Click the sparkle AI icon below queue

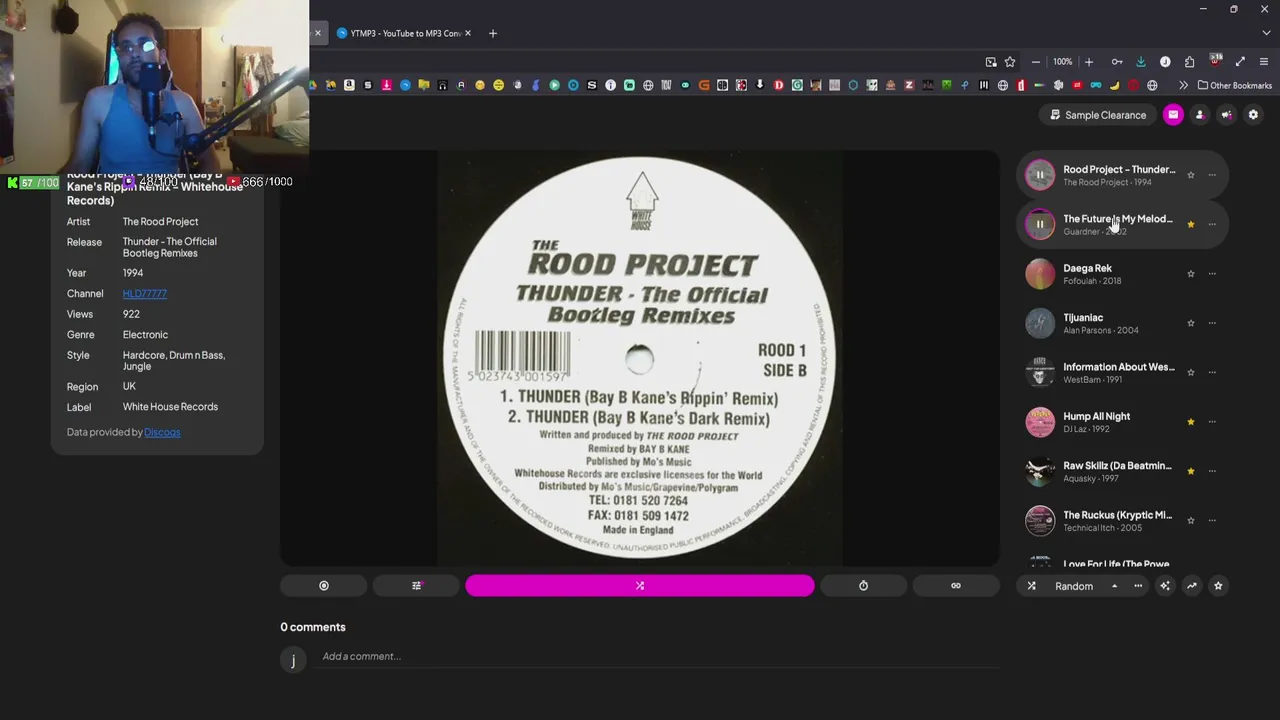[1165, 586]
